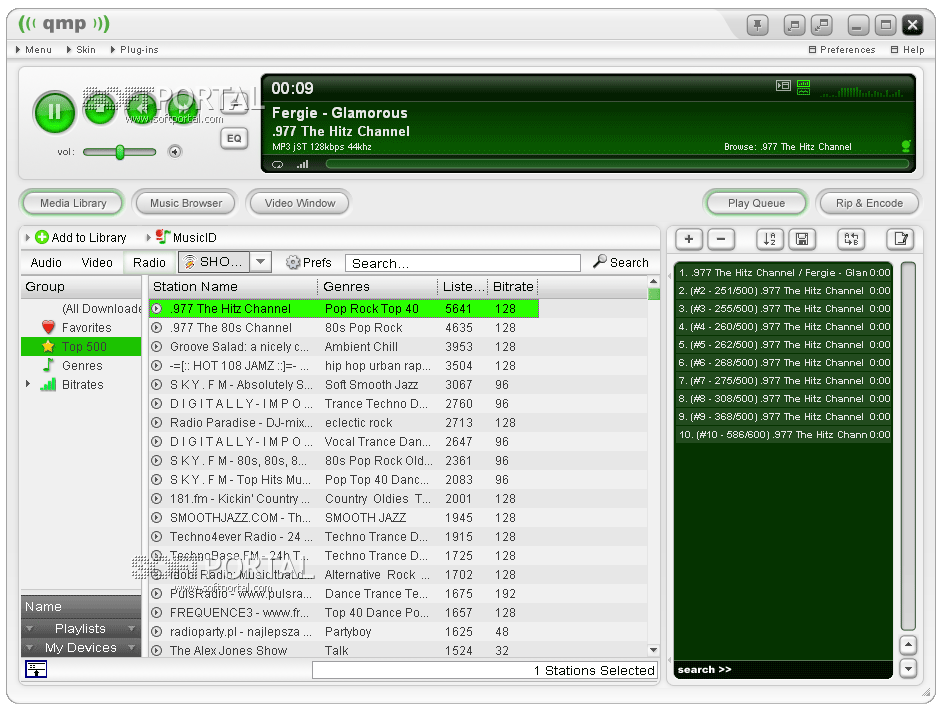Switch to the Video tab
943x718 pixels.
tap(97, 263)
